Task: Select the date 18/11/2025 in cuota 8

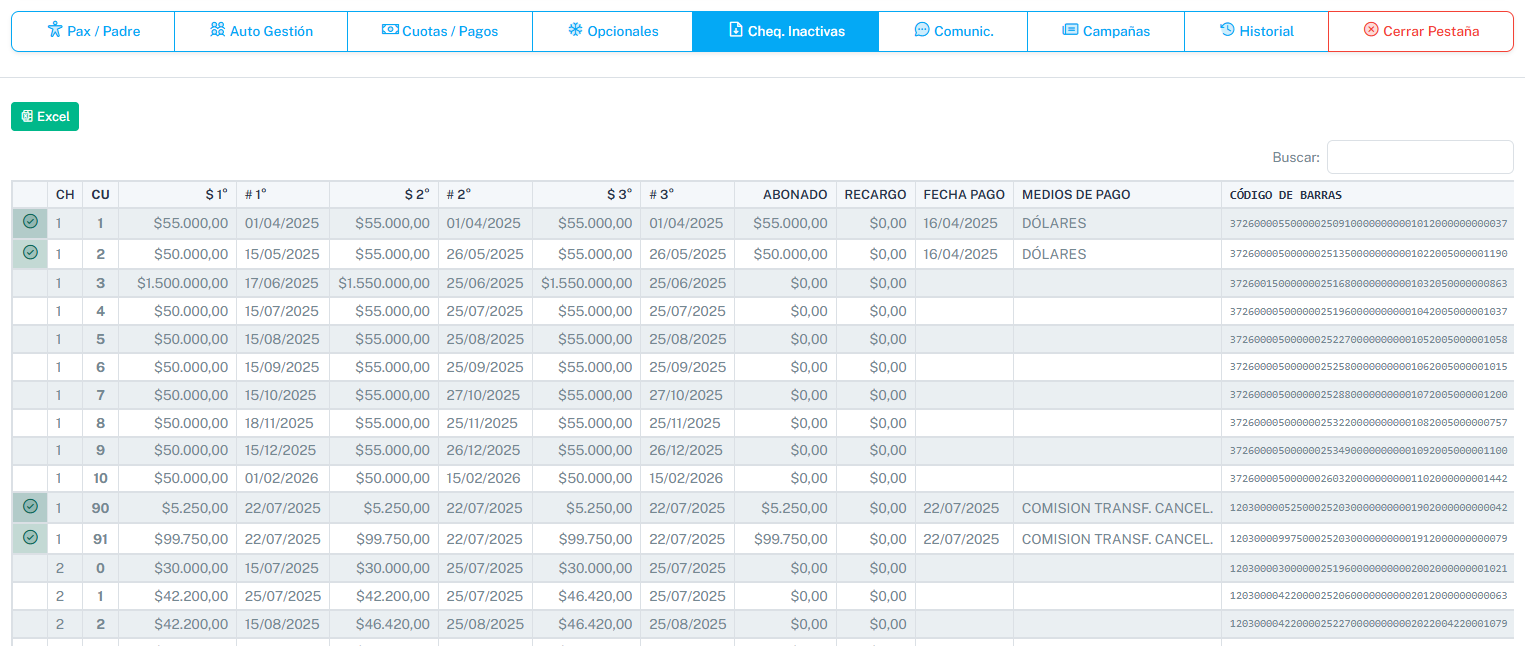Action: click(279, 423)
